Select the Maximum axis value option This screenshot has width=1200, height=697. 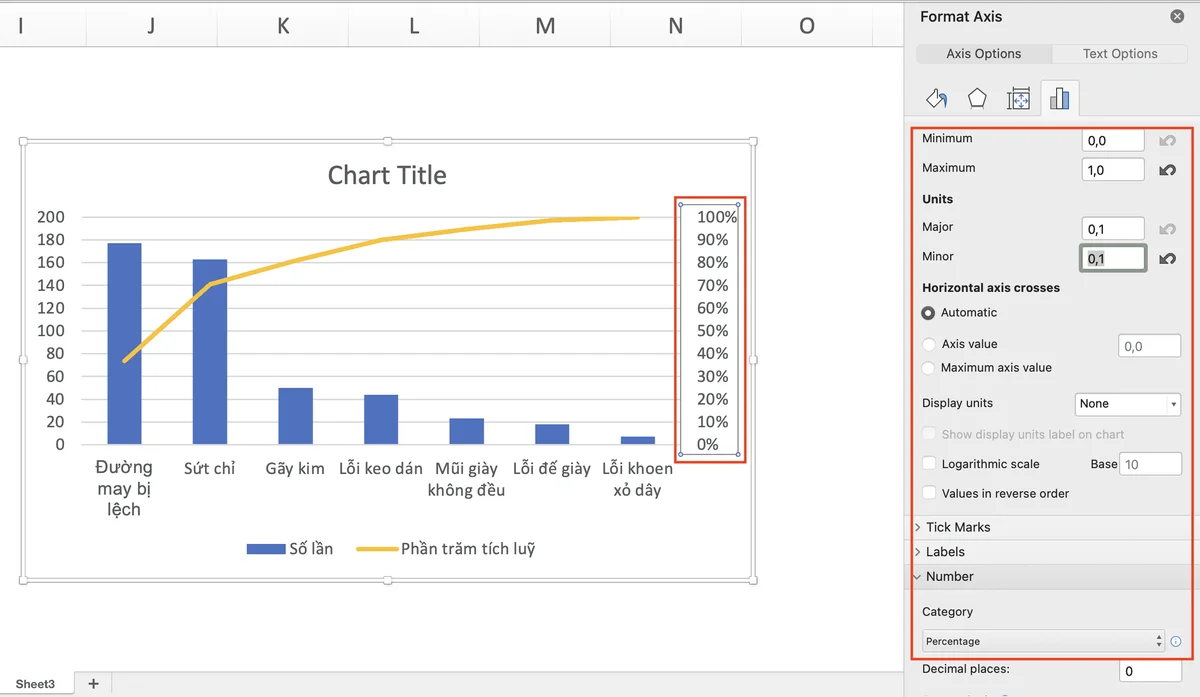click(929, 368)
